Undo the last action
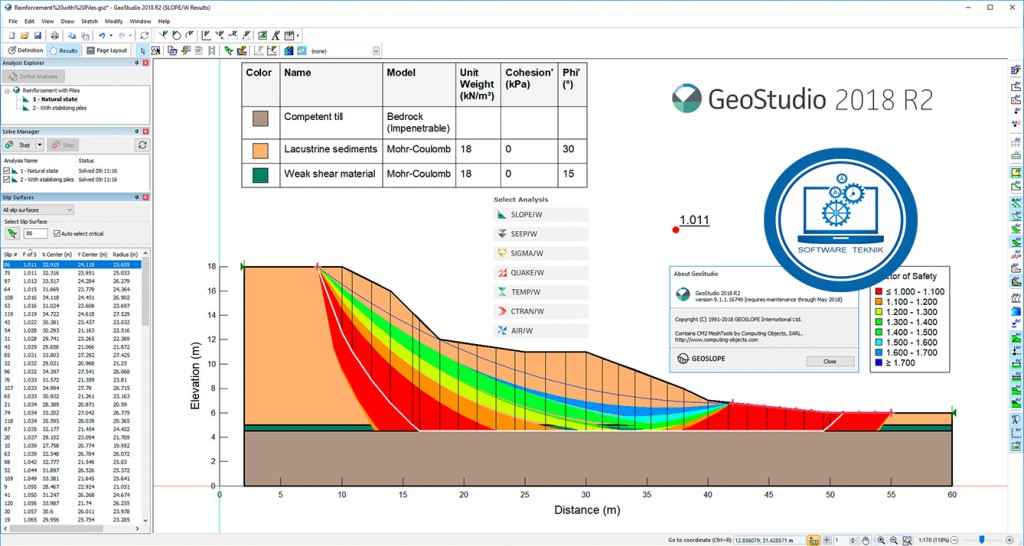This screenshot has height=546, width=1024. (x=102, y=35)
